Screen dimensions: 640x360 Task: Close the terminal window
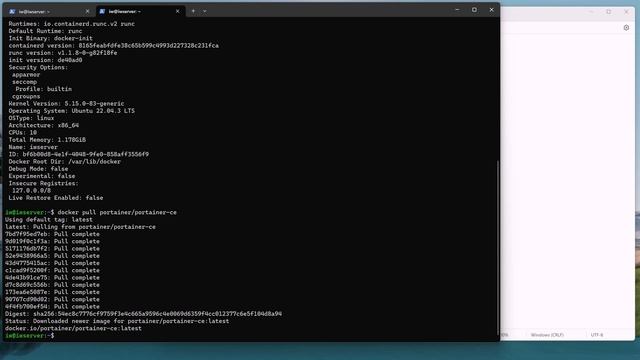coord(491,10)
